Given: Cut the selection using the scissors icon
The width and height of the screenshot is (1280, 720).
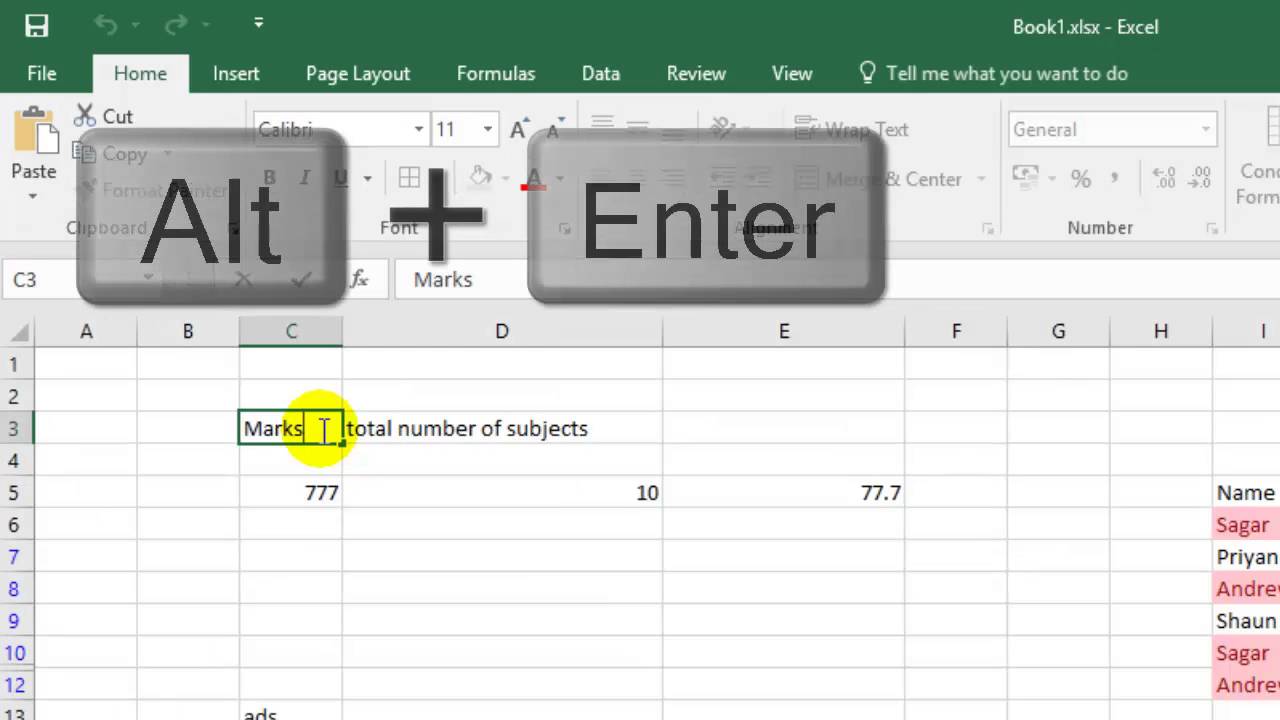Looking at the screenshot, I should [103, 116].
